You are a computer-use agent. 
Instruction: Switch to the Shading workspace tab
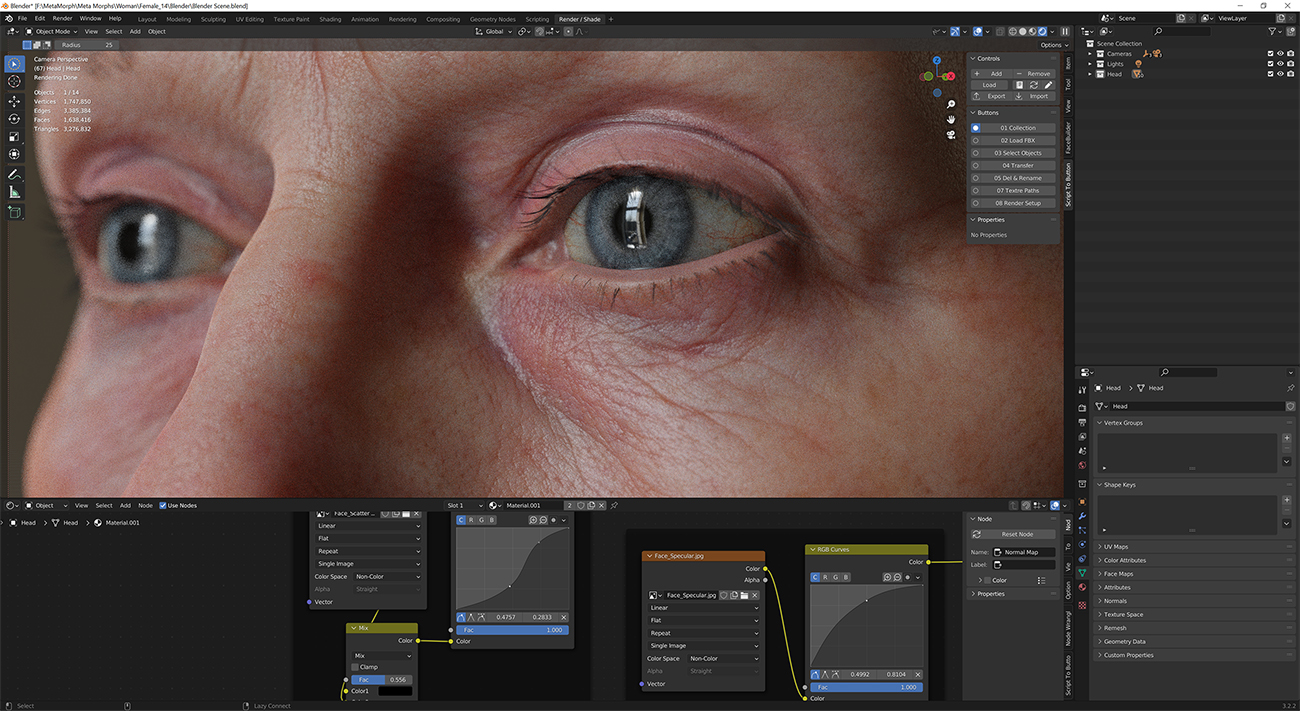[329, 19]
